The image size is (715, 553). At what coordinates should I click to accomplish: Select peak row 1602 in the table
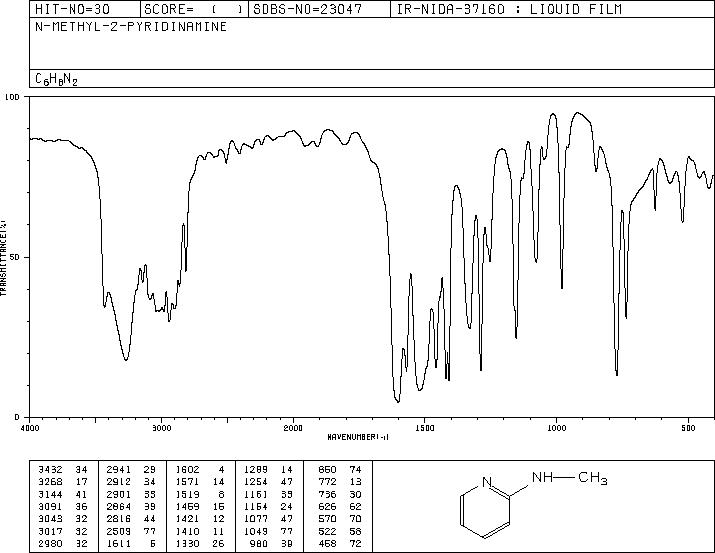point(200,469)
